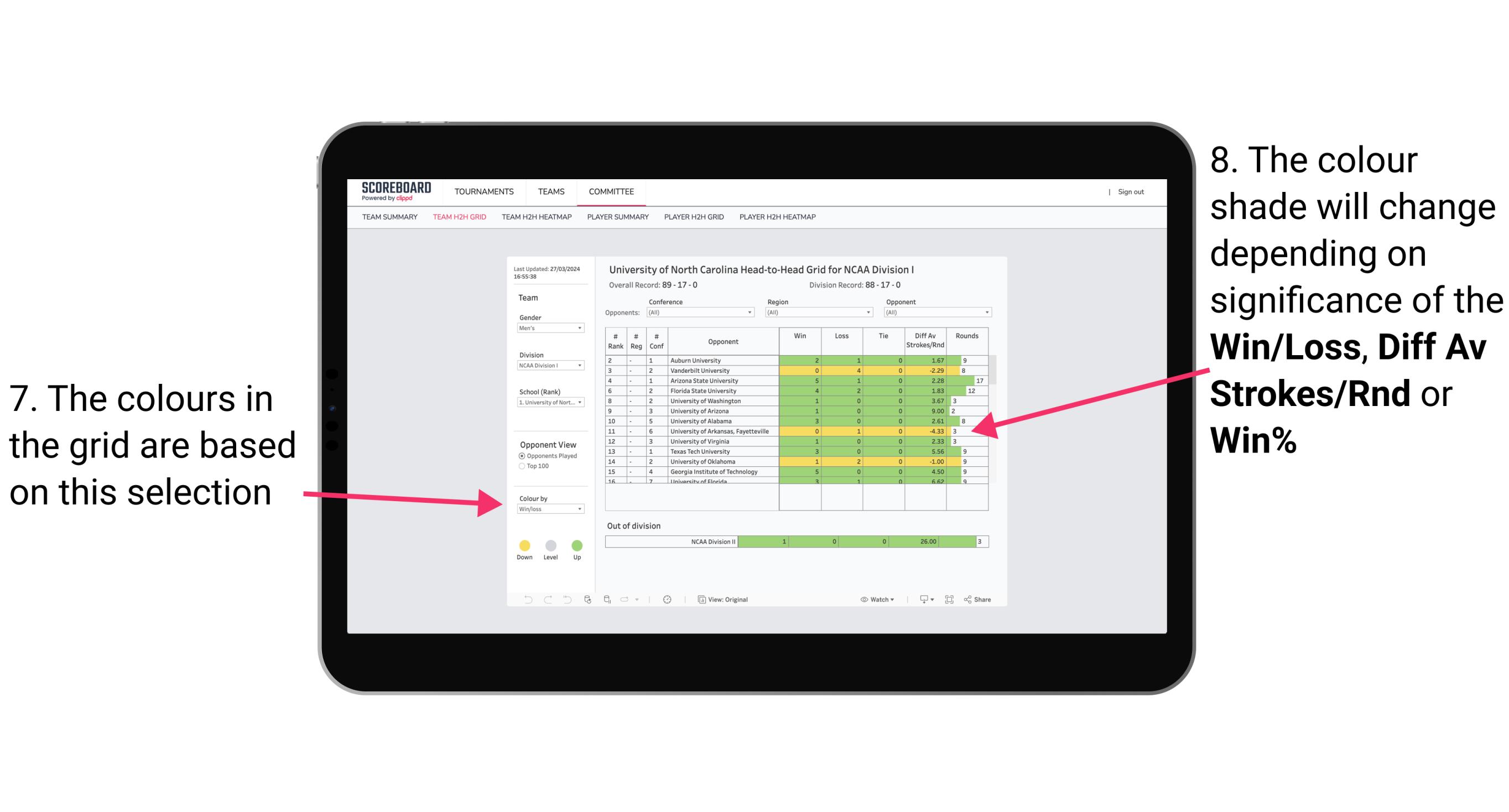
Task: Click the redo icon in toolbar
Action: (x=543, y=599)
